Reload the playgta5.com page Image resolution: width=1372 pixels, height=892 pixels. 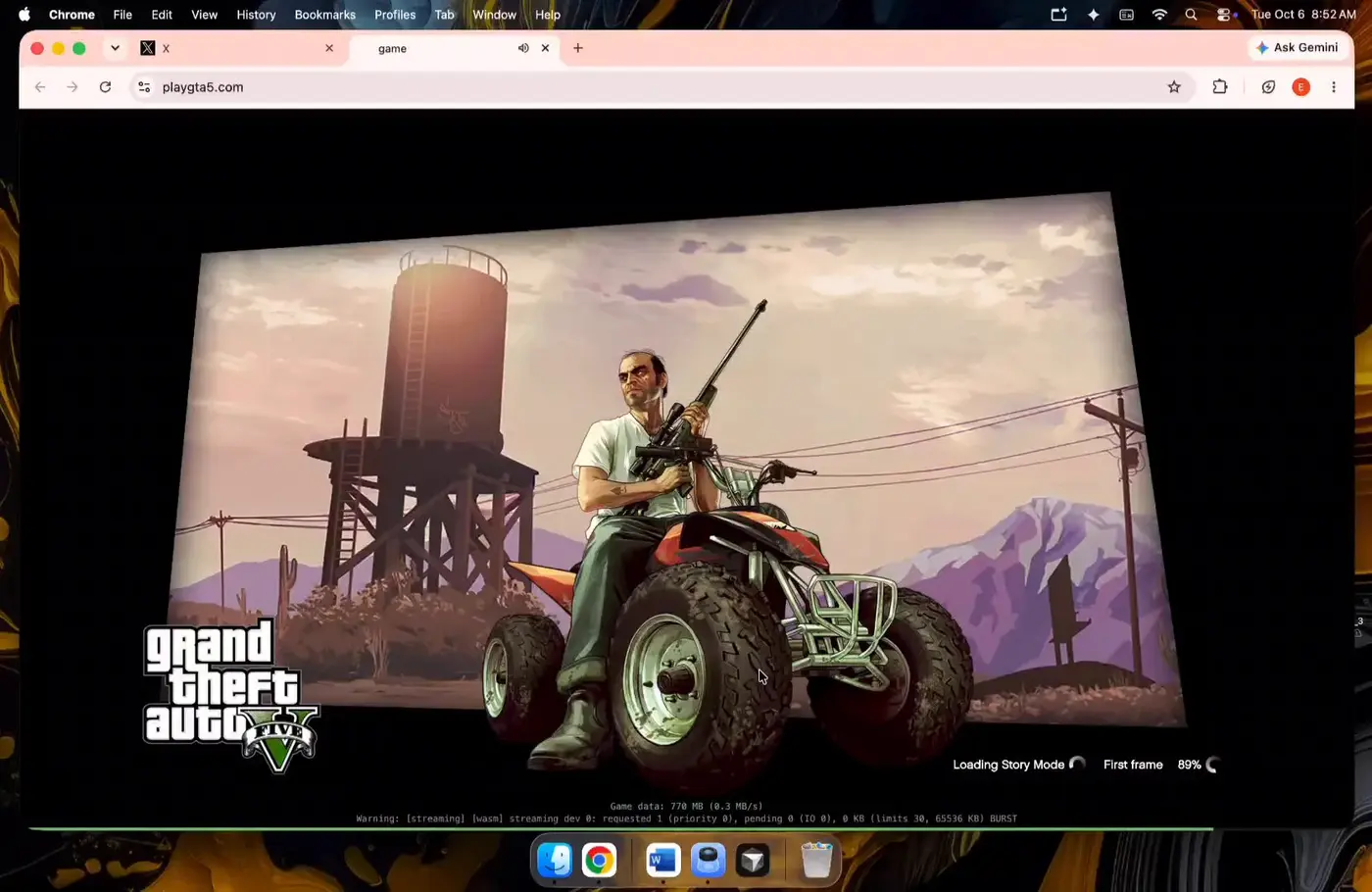[105, 87]
